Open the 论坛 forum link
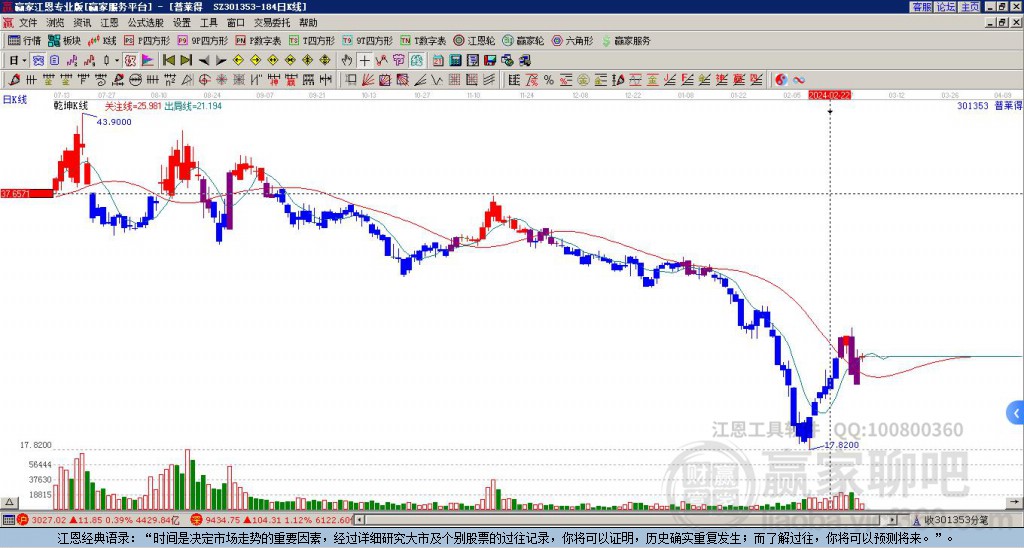The image size is (1024, 548). click(x=945, y=7)
